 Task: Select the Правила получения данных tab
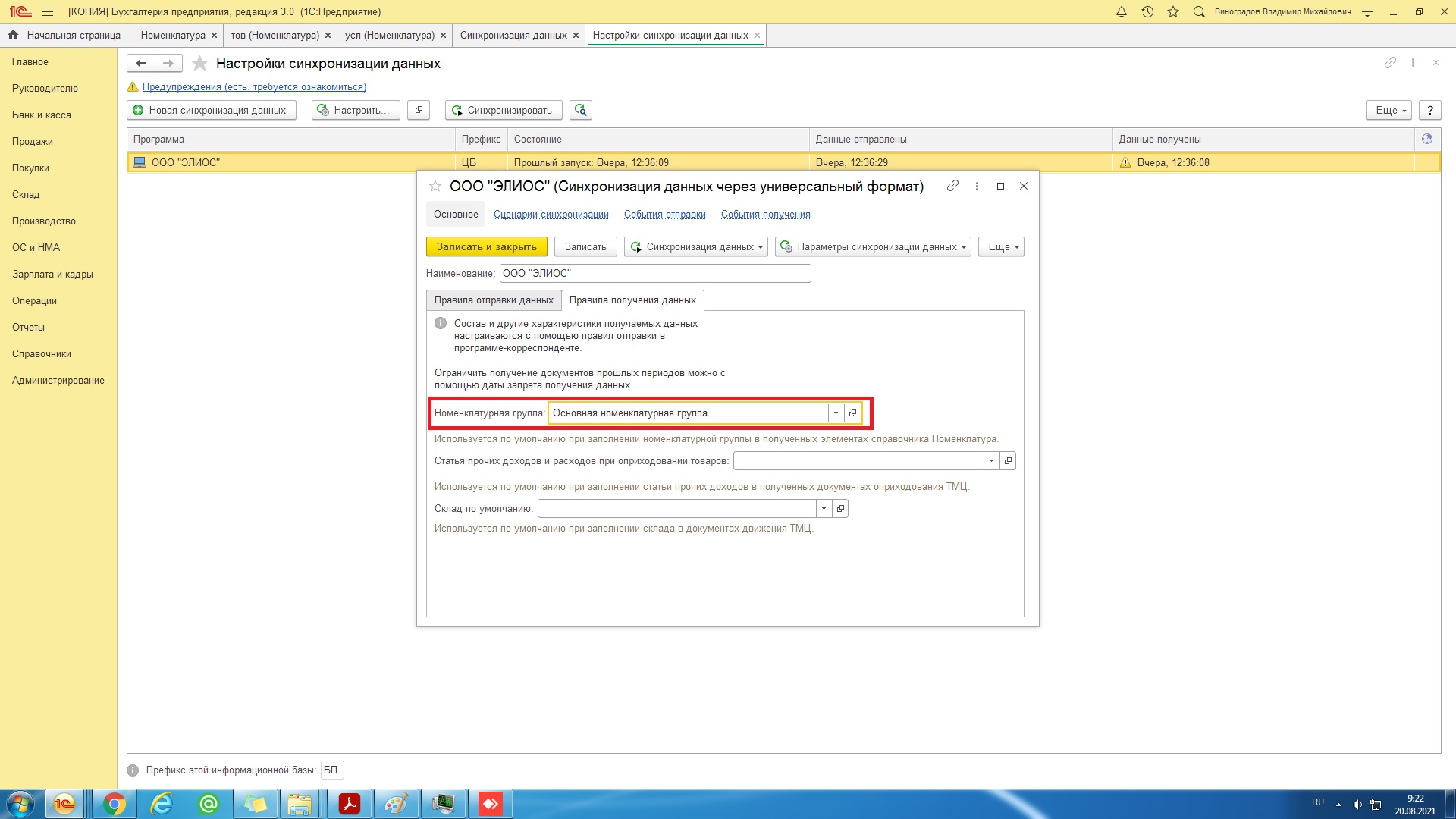click(632, 300)
